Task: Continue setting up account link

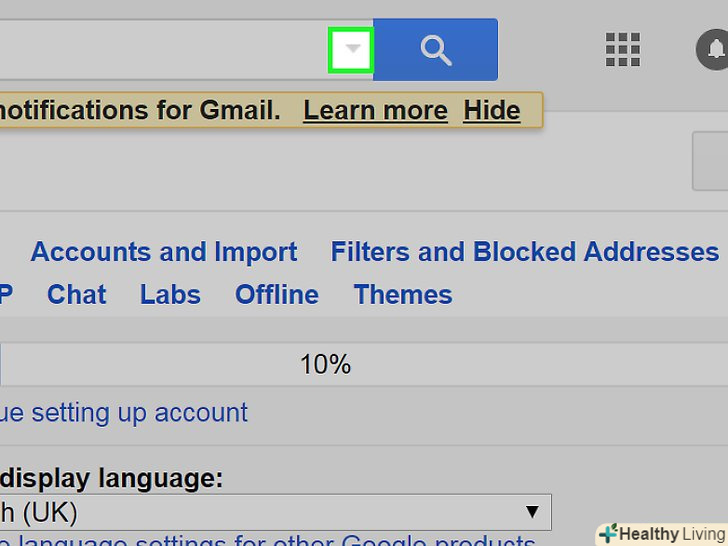Action: click(124, 413)
